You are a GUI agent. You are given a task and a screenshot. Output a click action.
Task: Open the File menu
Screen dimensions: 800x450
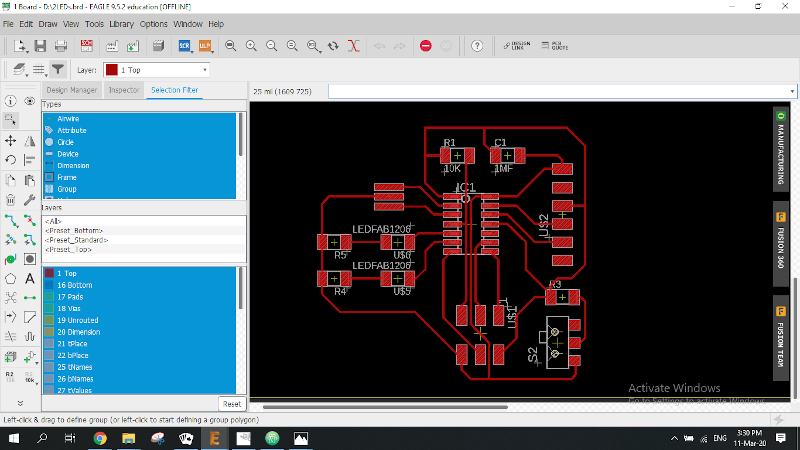8,24
